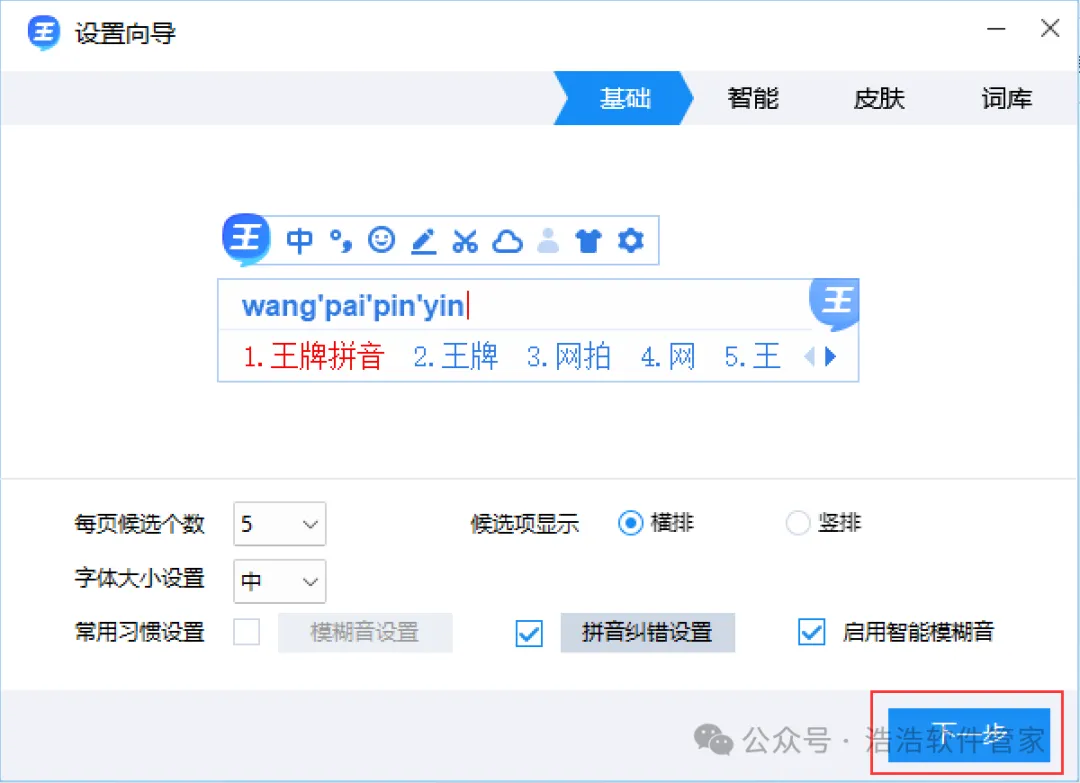Image resolution: width=1080 pixels, height=783 pixels.
Task: Click the Wangpai logo in the title bar
Action: coord(43,32)
